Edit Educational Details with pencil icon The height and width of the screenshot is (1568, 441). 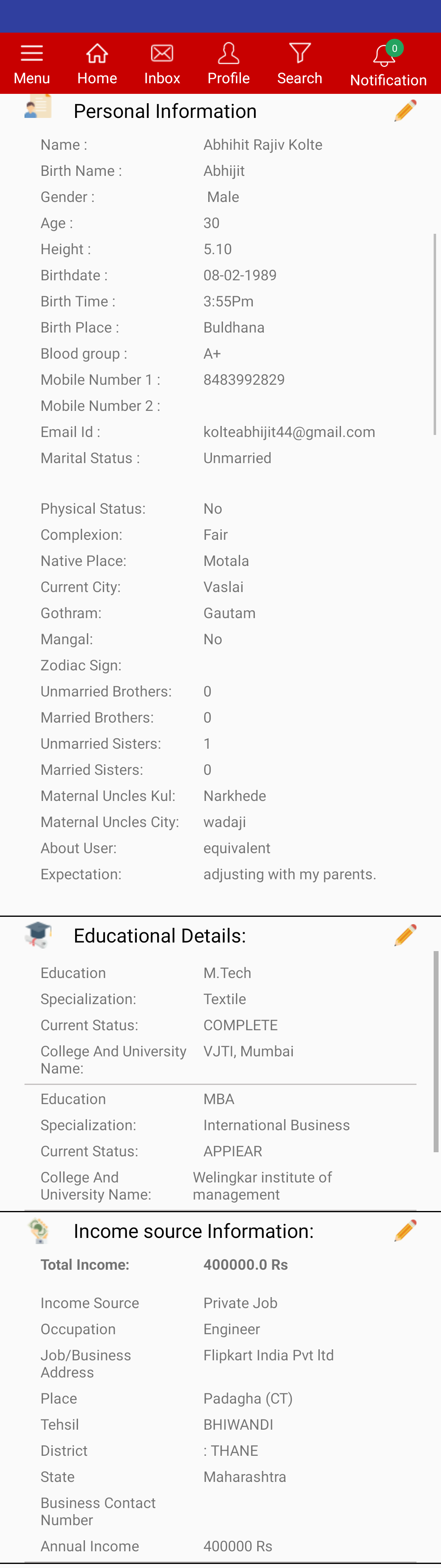[405, 935]
